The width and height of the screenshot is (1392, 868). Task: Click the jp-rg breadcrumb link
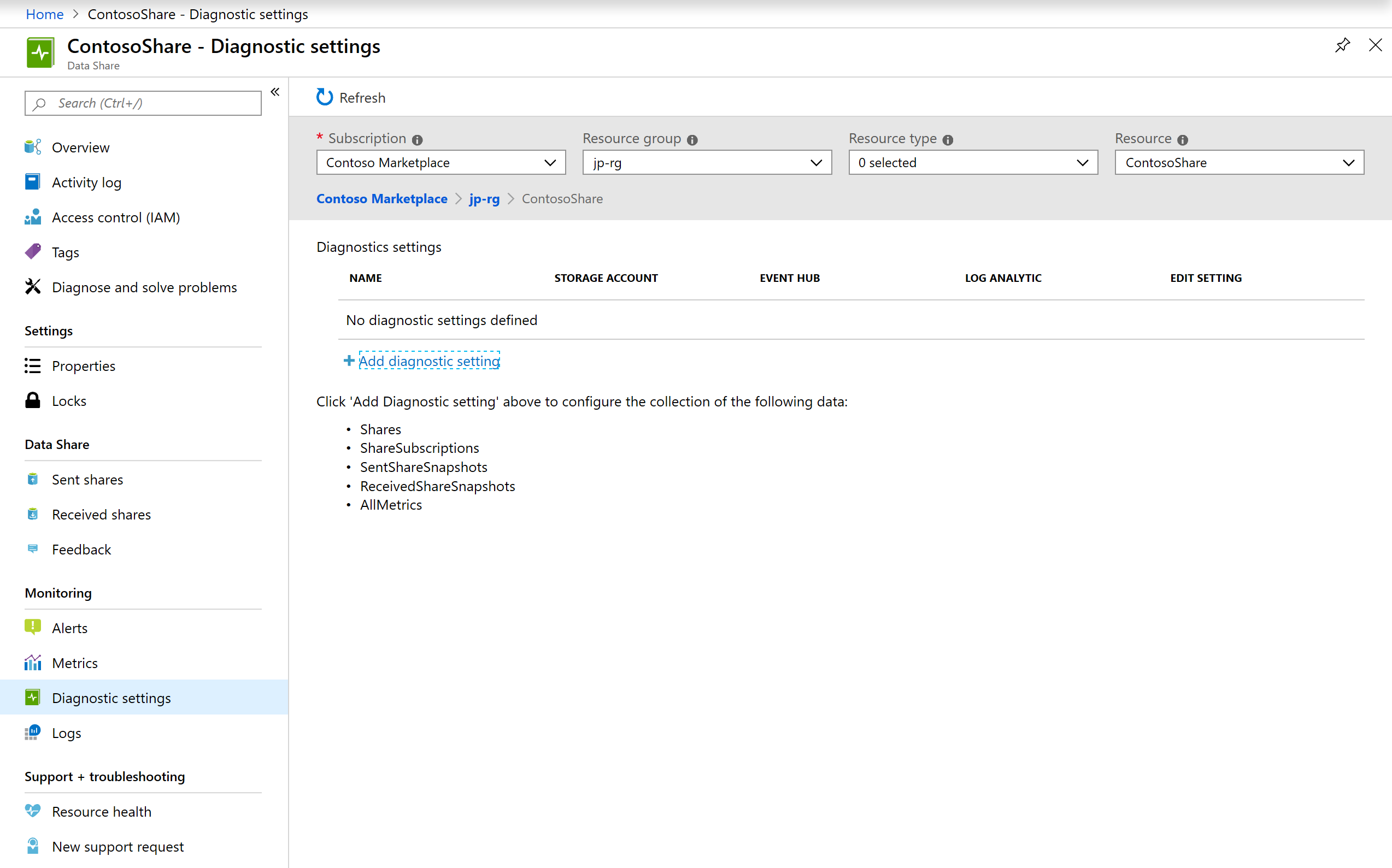coord(485,198)
